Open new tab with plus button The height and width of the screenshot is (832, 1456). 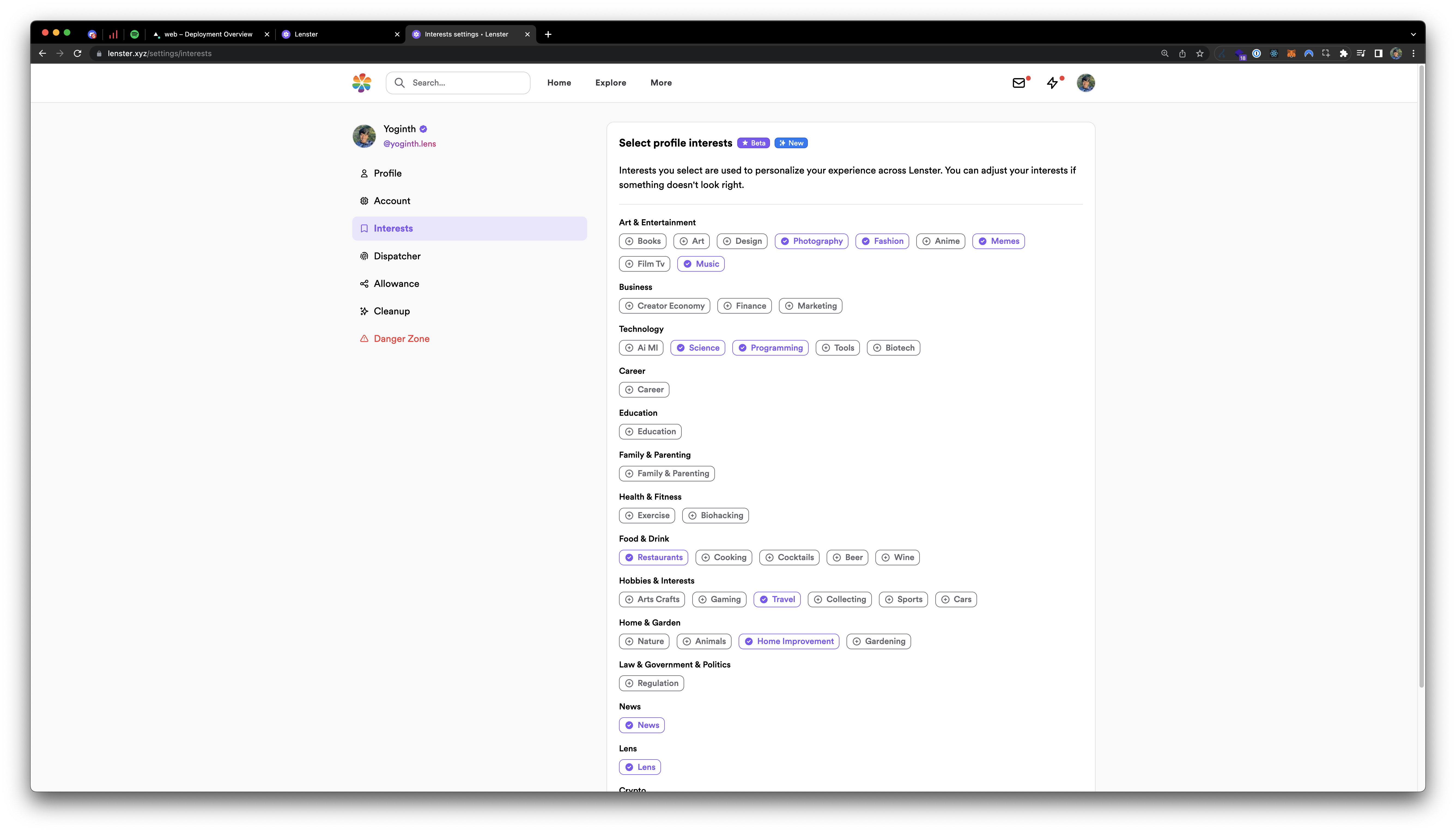(548, 34)
